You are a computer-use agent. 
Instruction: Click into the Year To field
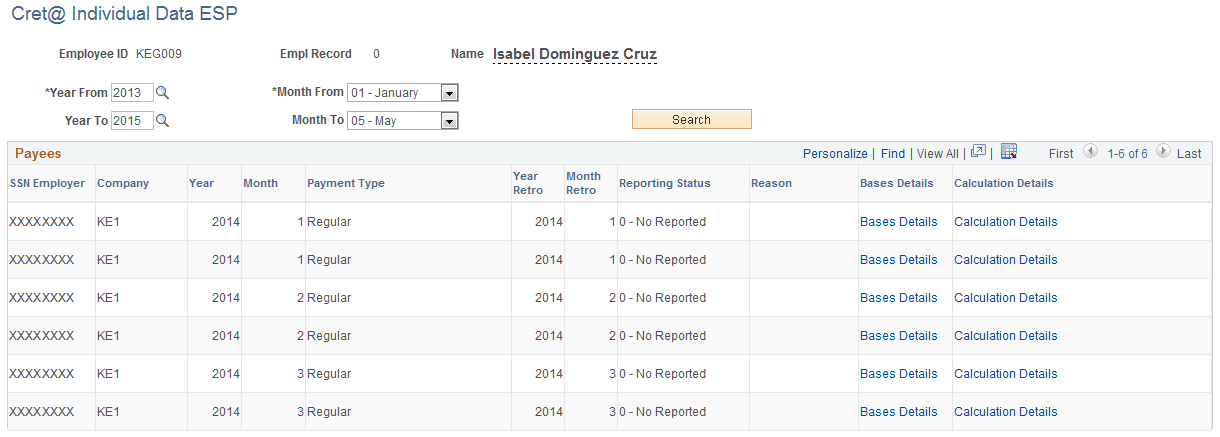tap(133, 121)
